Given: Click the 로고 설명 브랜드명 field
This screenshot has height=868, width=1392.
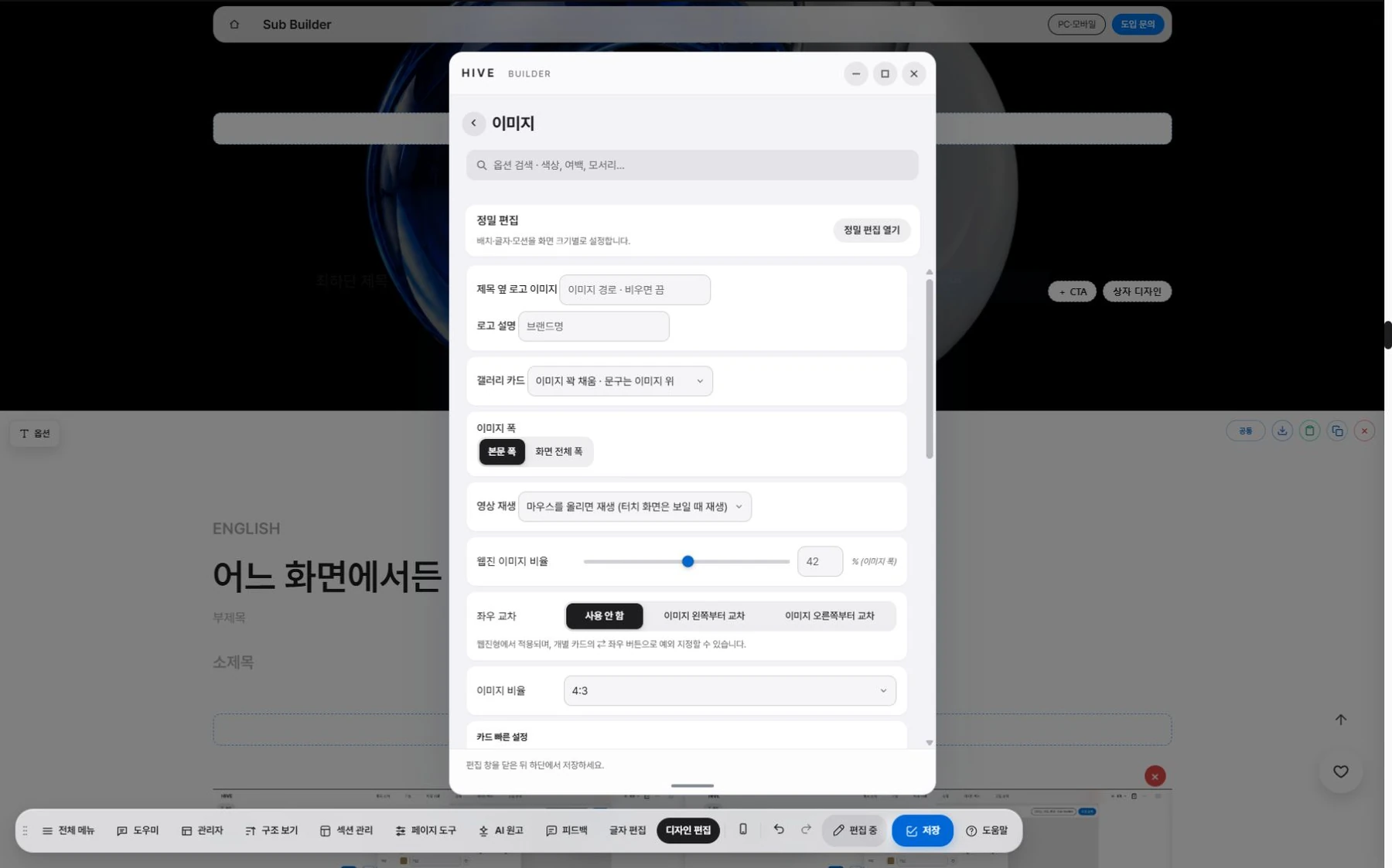Looking at the screenshot, I should (x=593, y=326).
